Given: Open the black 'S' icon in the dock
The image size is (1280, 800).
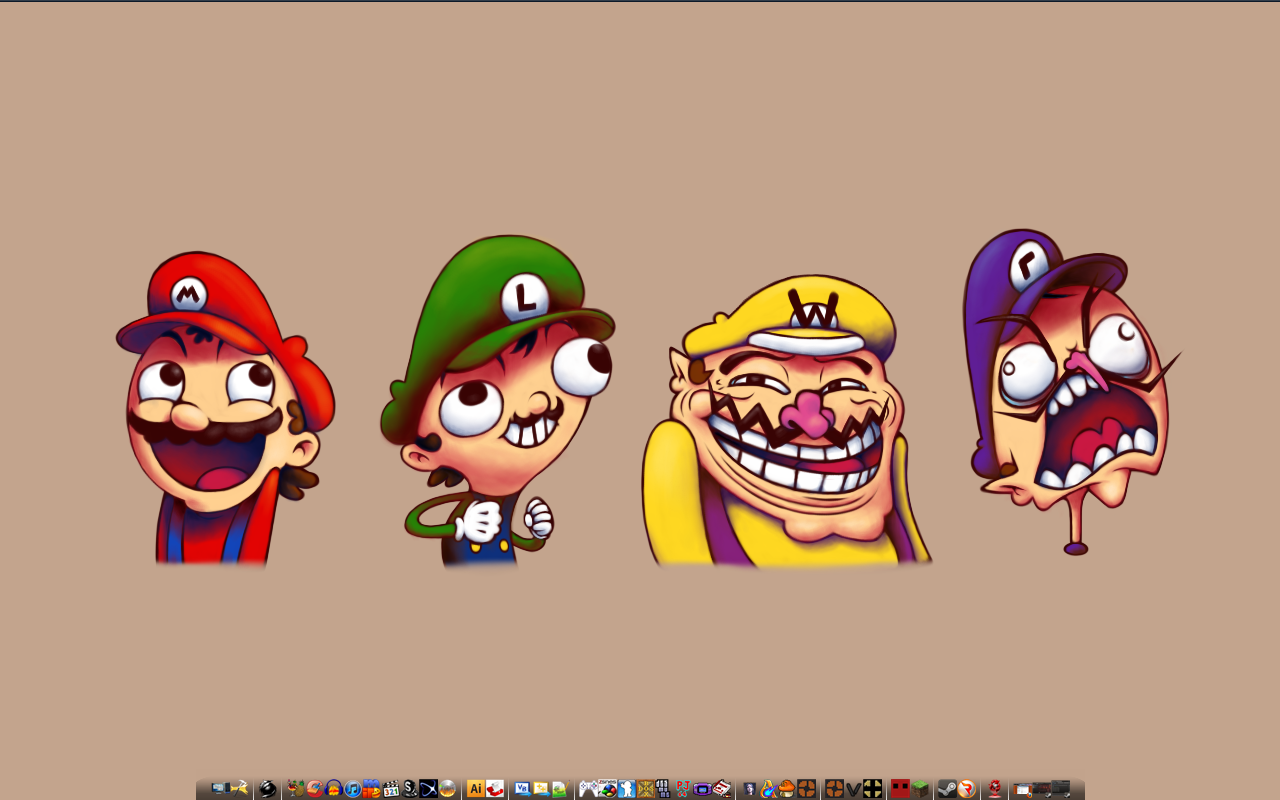Looking at the screenshot, I should coord(410,788).
